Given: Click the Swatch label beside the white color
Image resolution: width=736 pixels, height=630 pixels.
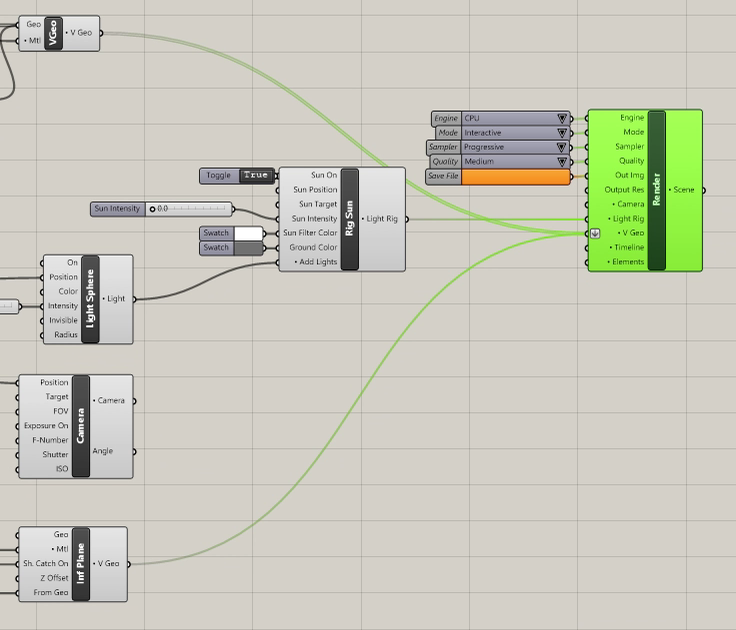Looking at the screenshot, I should tap(216, 233).
